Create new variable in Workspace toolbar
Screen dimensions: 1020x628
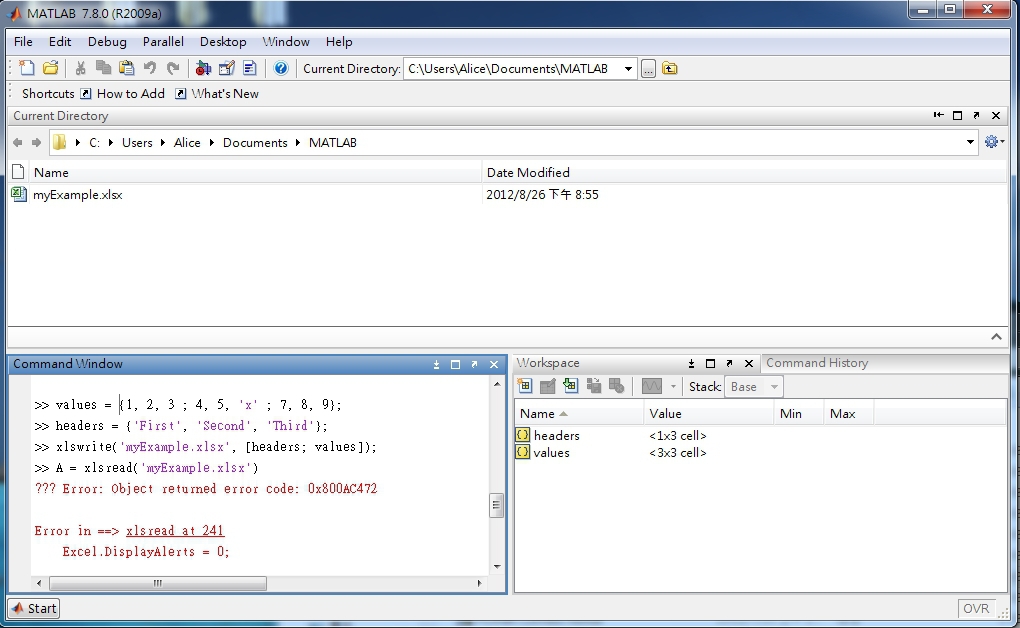525,386
